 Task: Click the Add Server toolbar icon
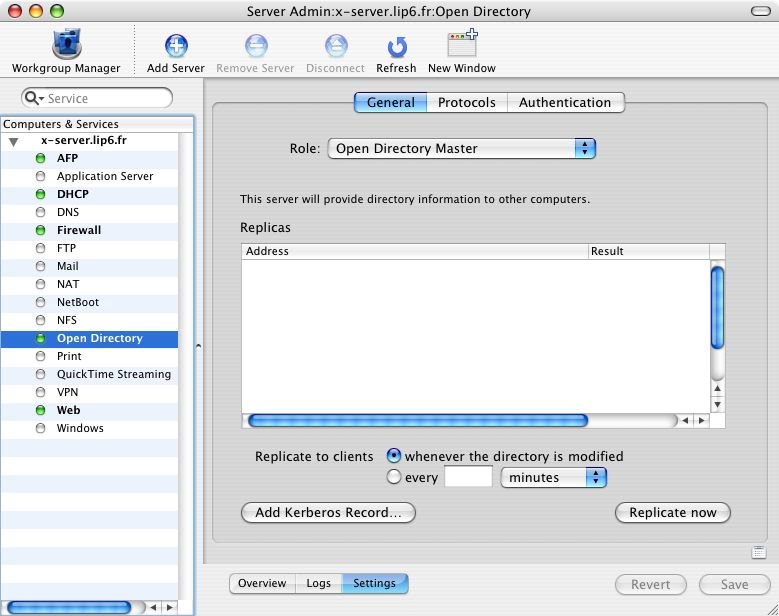click(175, 46)
